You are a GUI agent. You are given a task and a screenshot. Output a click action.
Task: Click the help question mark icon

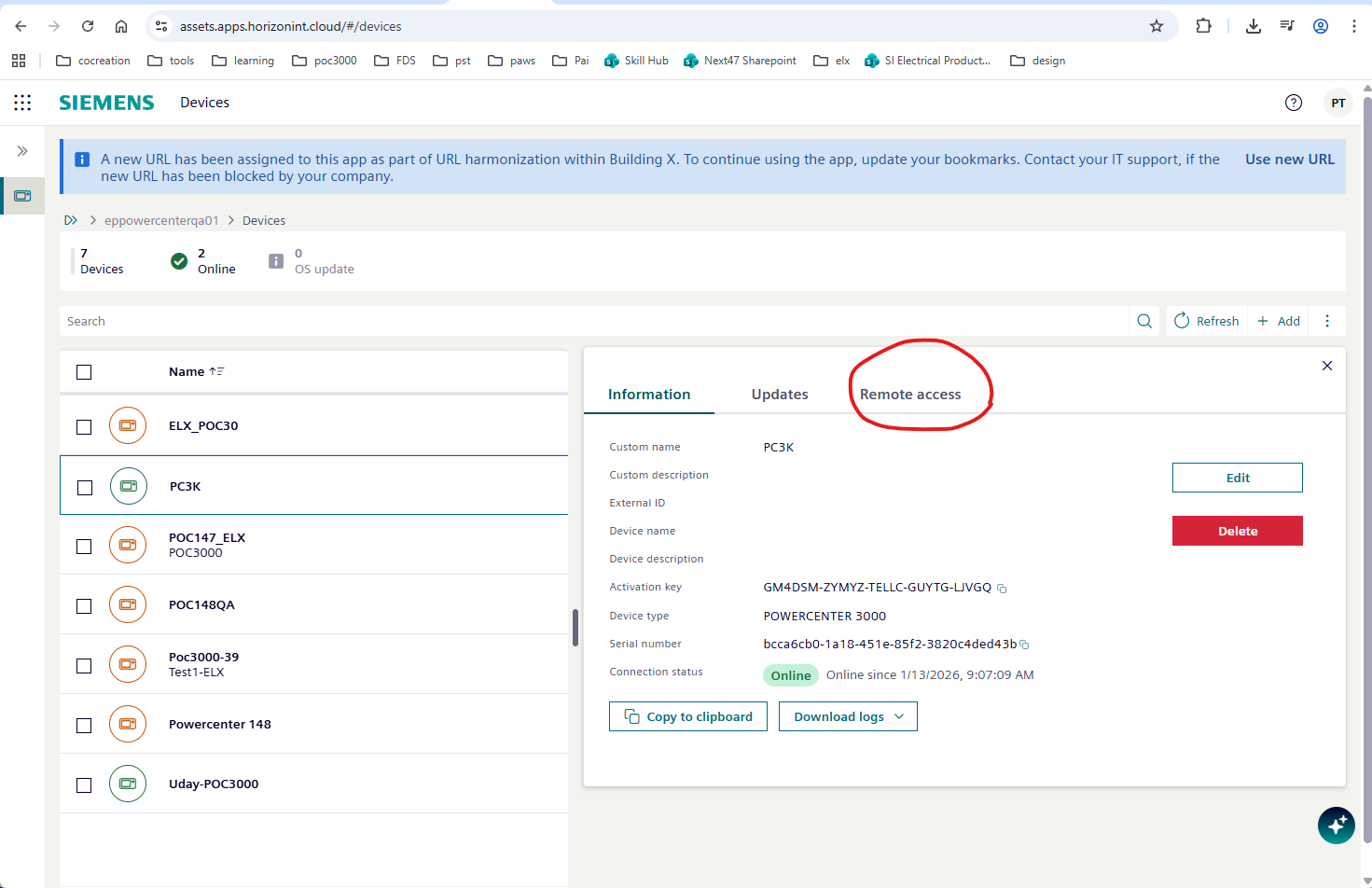[1293, 103]
